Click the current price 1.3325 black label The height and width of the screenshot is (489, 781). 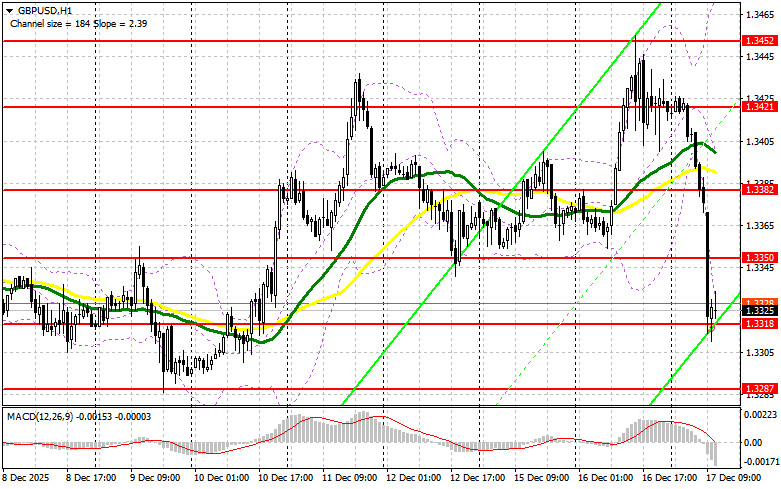[760, 311]
